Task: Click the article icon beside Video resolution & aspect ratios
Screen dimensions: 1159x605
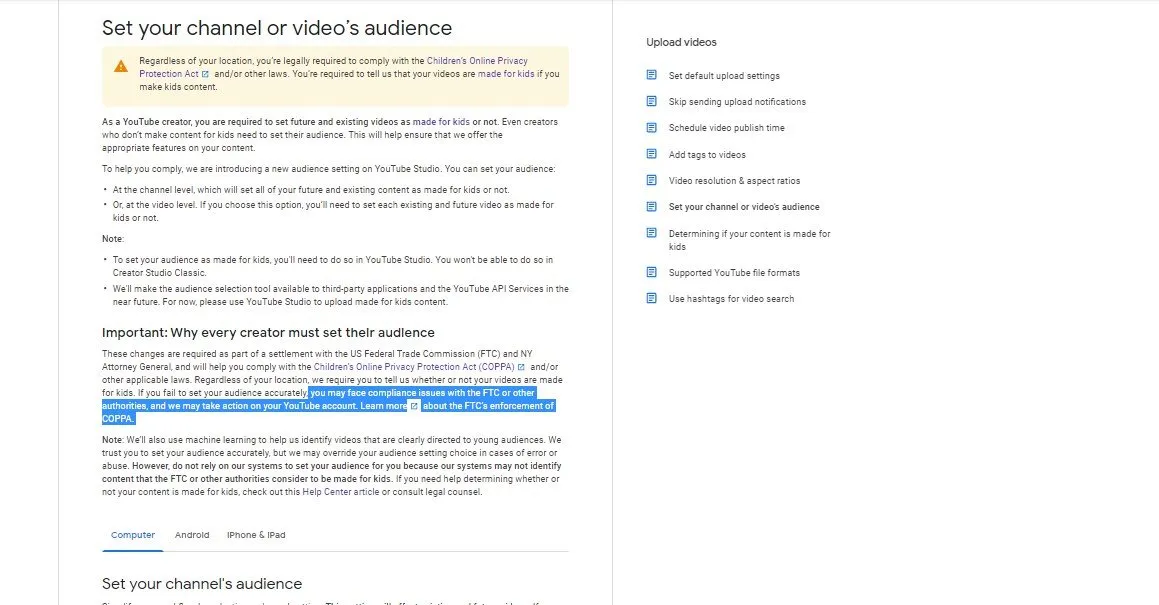Action: coord(651,180)
